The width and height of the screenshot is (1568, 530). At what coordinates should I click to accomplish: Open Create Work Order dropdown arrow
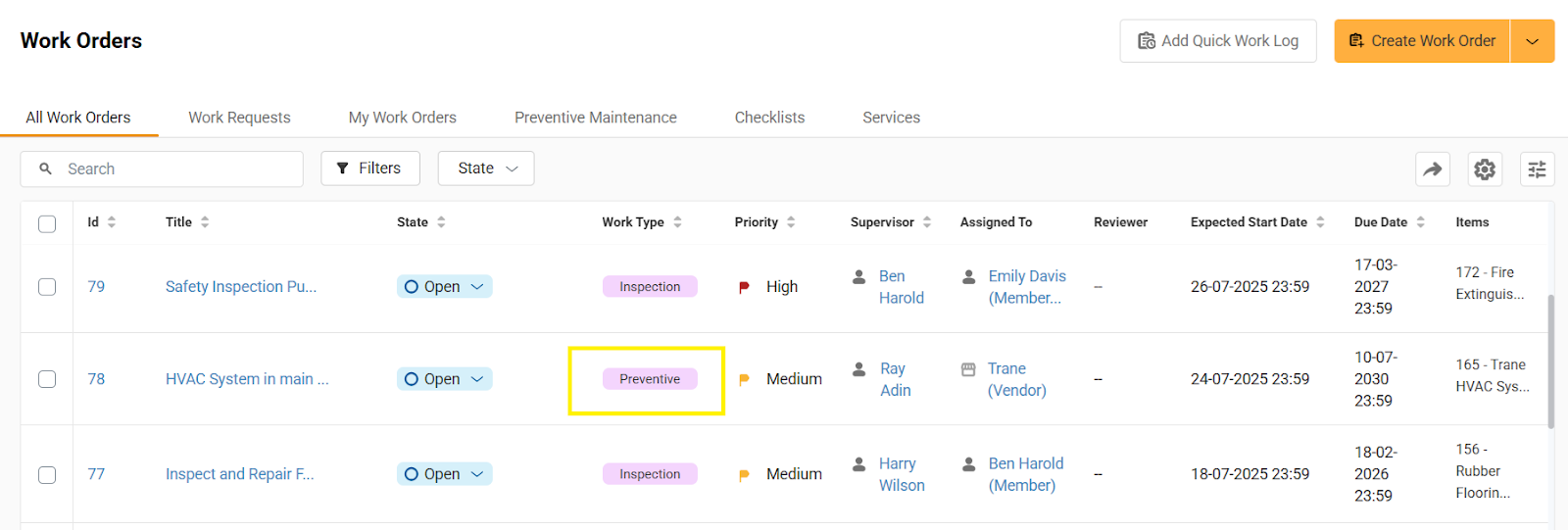[1533, 41]
